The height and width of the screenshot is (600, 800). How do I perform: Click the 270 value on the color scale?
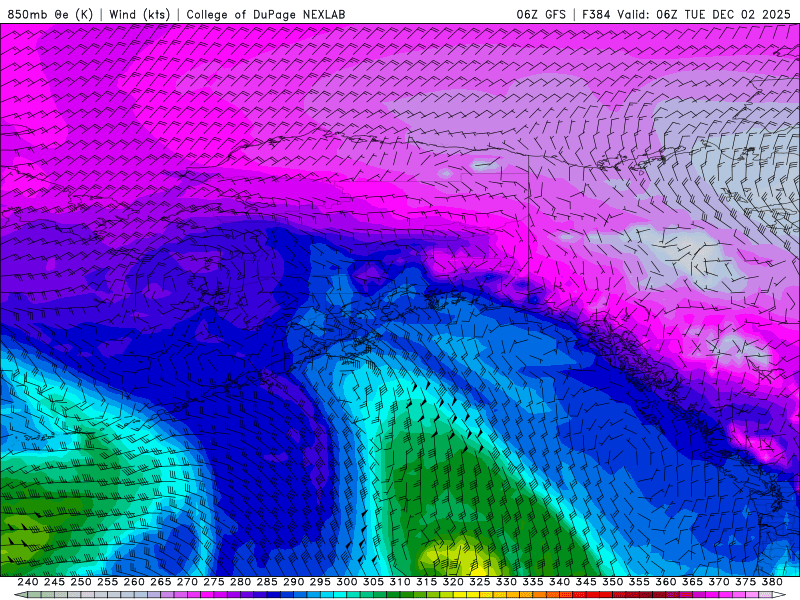pos(187,582)
